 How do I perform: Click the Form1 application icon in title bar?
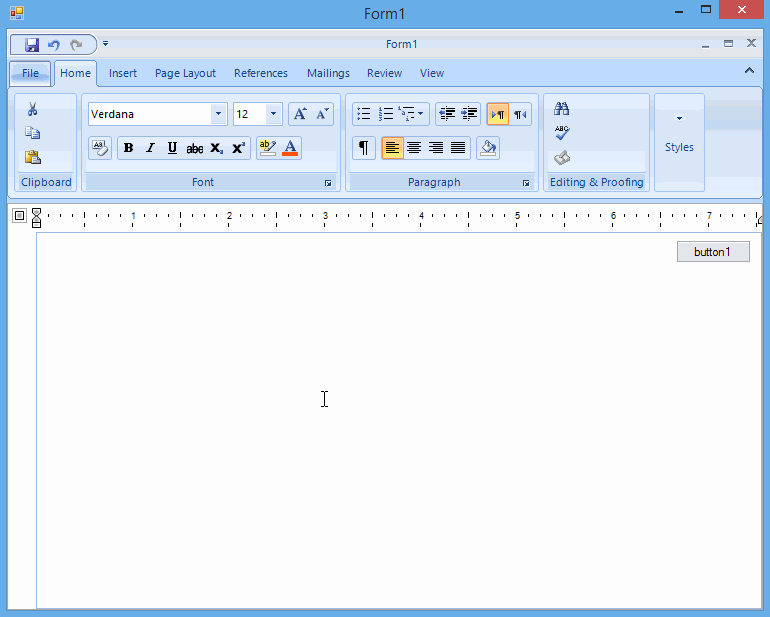17,13
